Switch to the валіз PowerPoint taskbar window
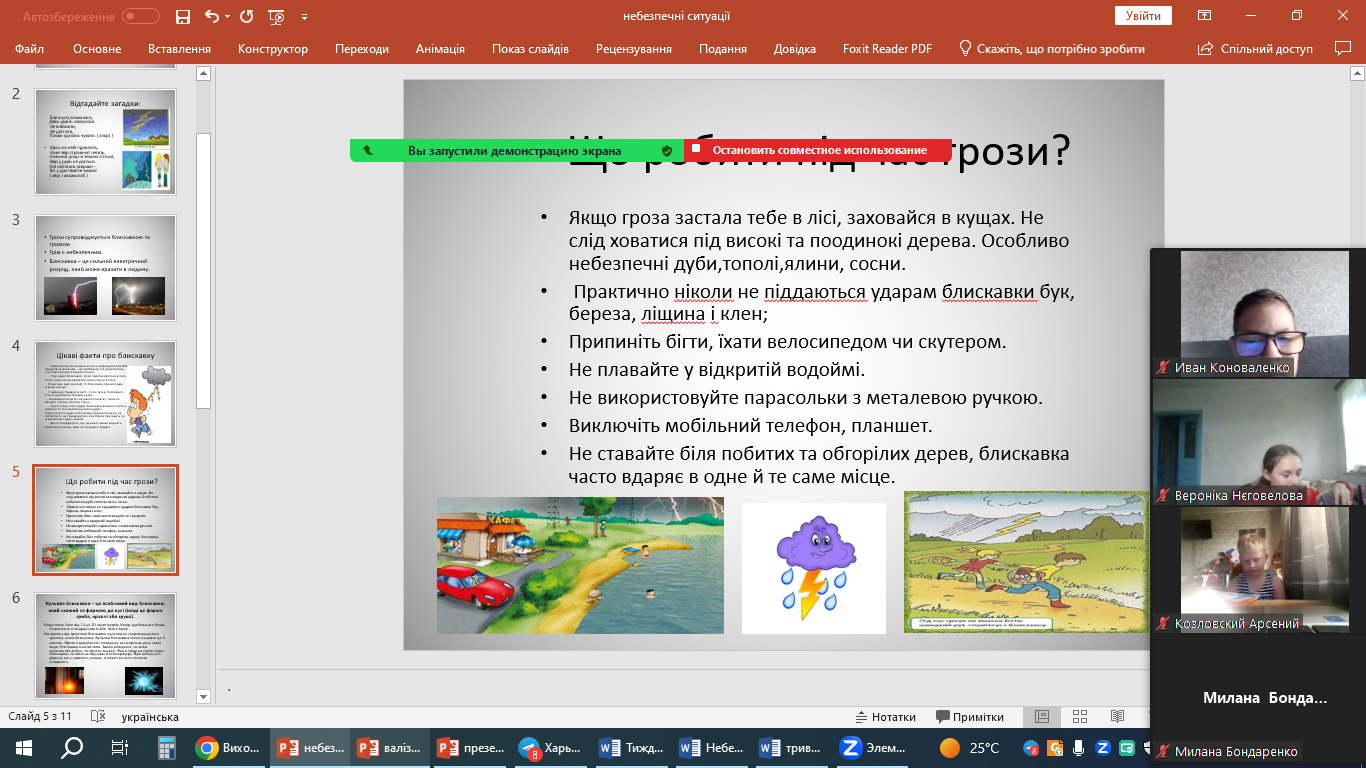The width and height of the screenshot is (1366, 768). pyautogui.click(x=390, y=747)
